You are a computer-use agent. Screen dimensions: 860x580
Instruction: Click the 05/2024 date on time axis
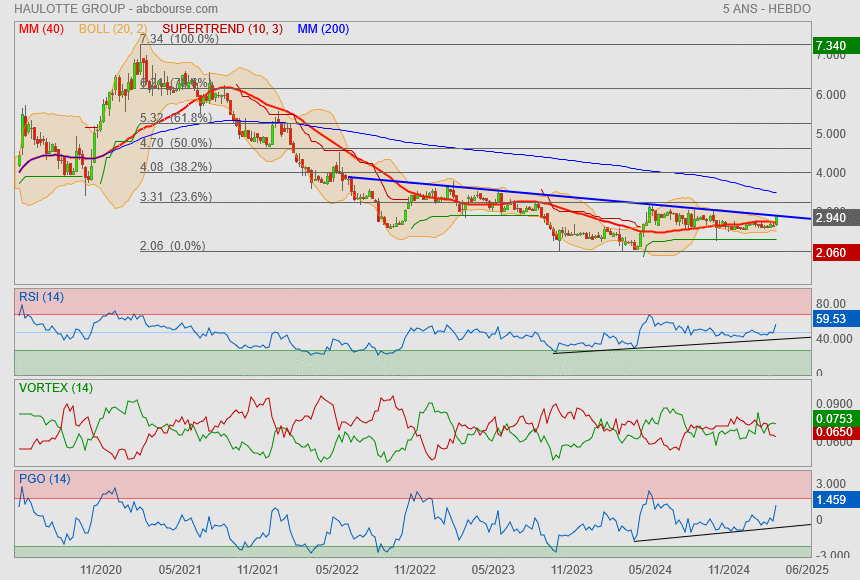pyautogui.click(x=650, y=570)
